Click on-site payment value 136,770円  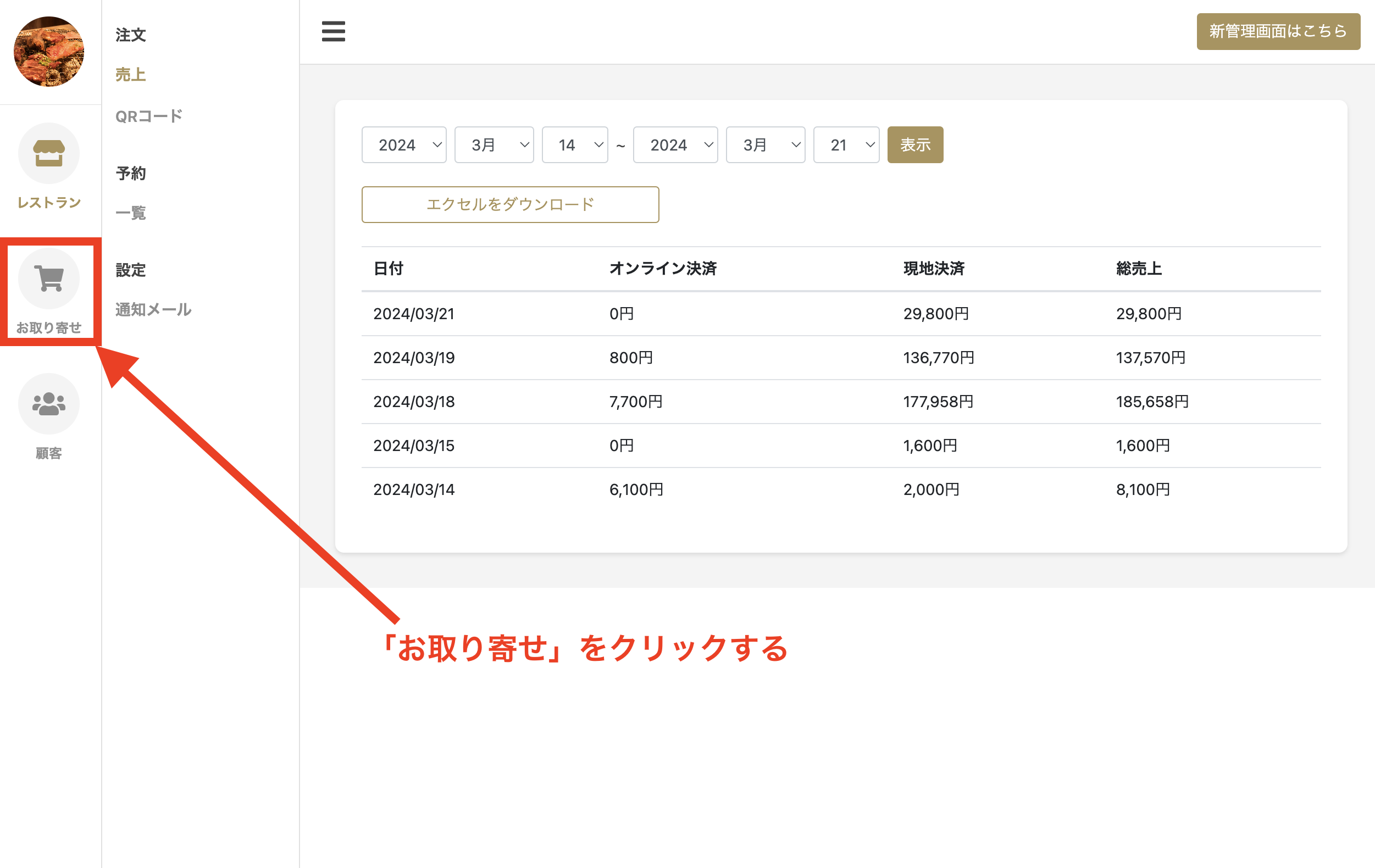tap(939, 357)
